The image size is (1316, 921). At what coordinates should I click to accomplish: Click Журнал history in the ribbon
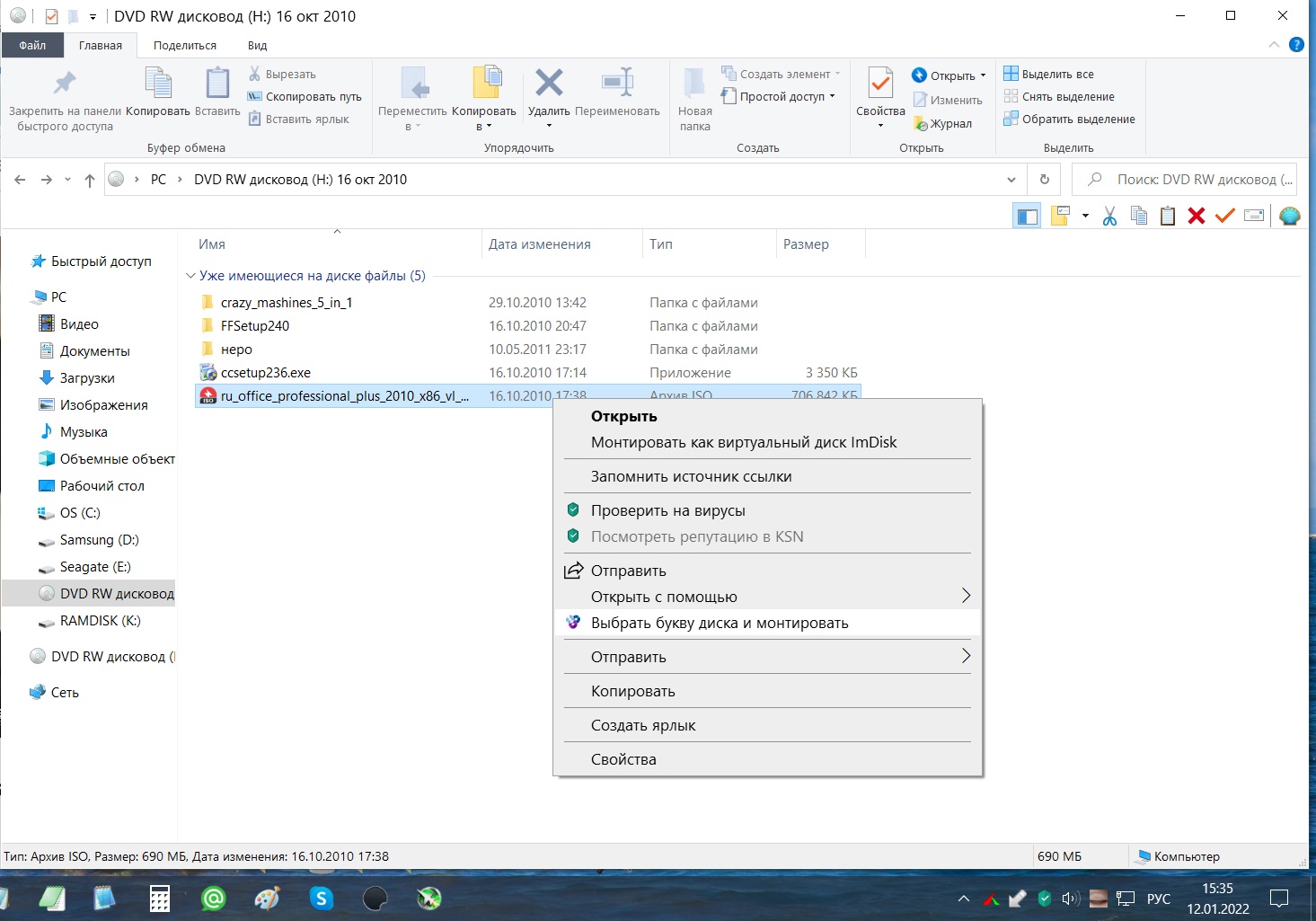[942, 124]
